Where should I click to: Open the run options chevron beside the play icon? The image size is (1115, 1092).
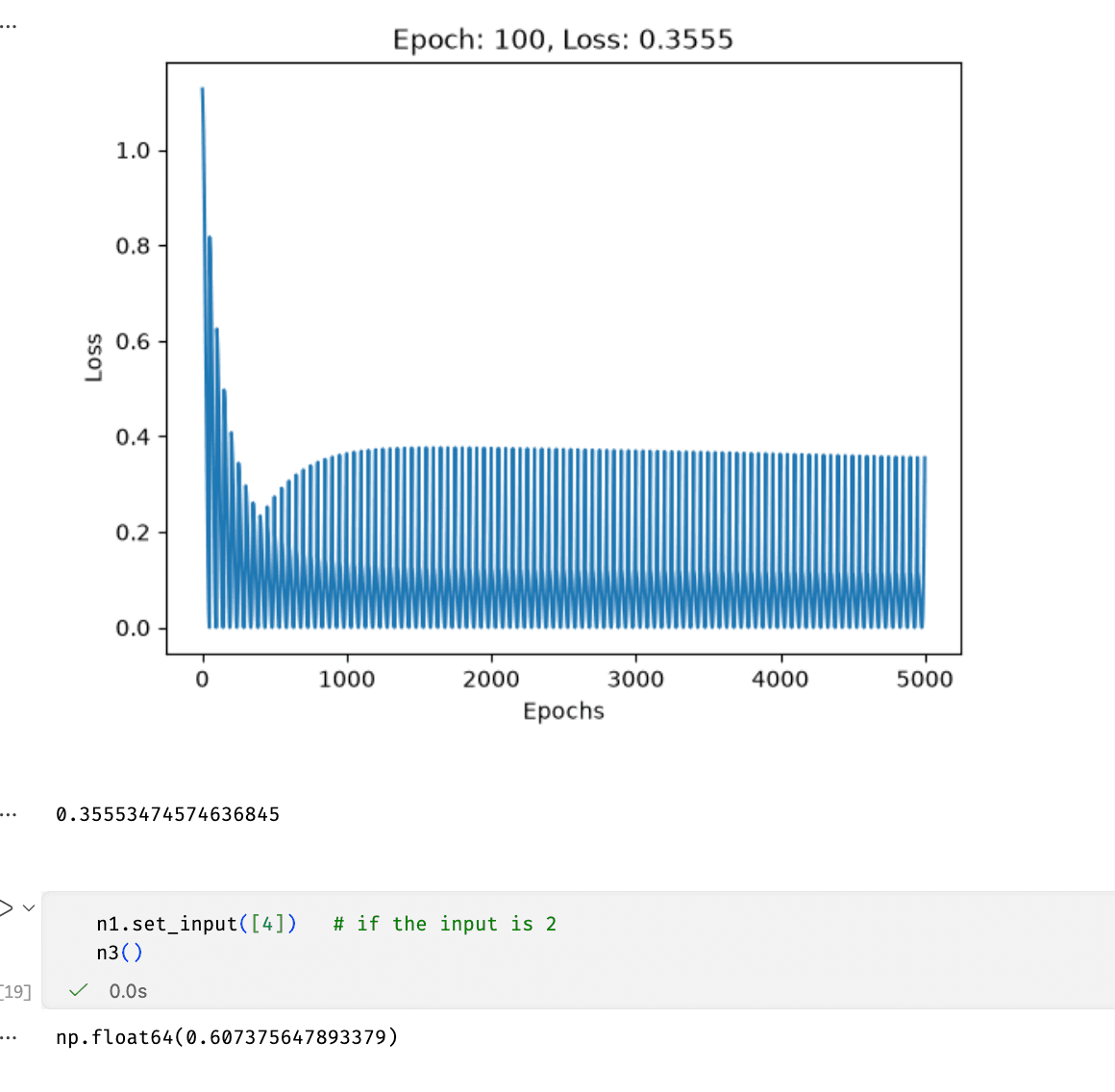(x=29, y=907)
